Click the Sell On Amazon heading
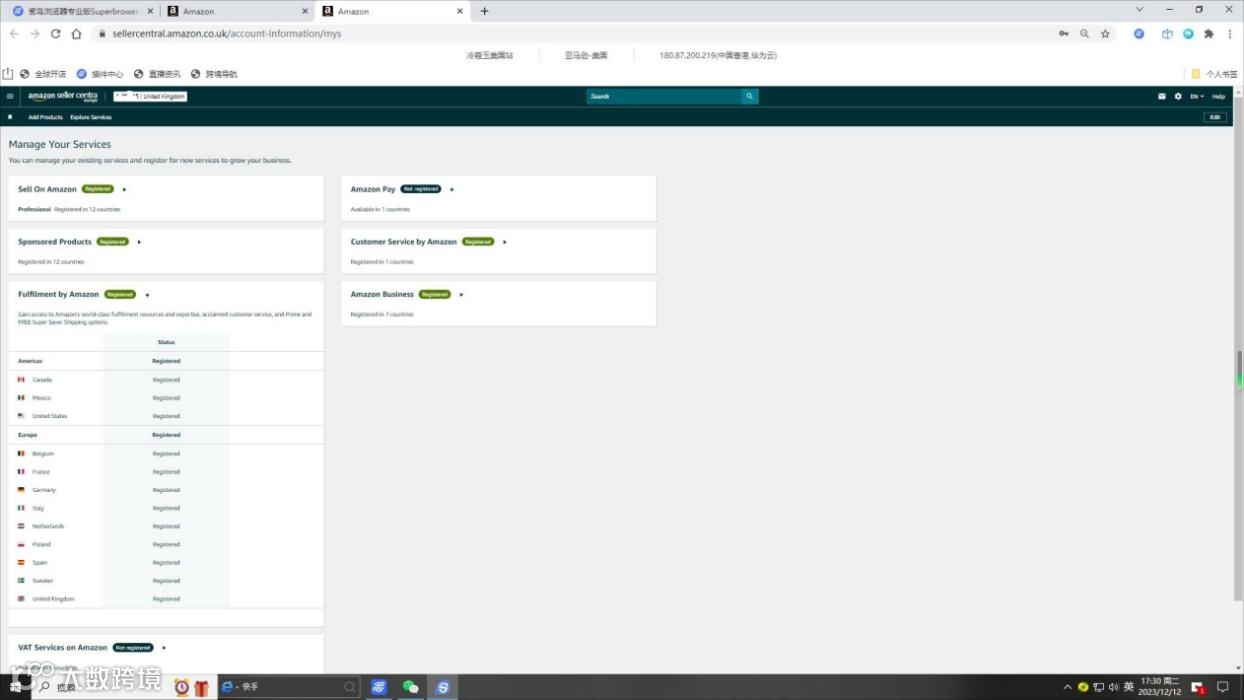1244x700 pixels. pyautogui.click(x=47, y=189)
